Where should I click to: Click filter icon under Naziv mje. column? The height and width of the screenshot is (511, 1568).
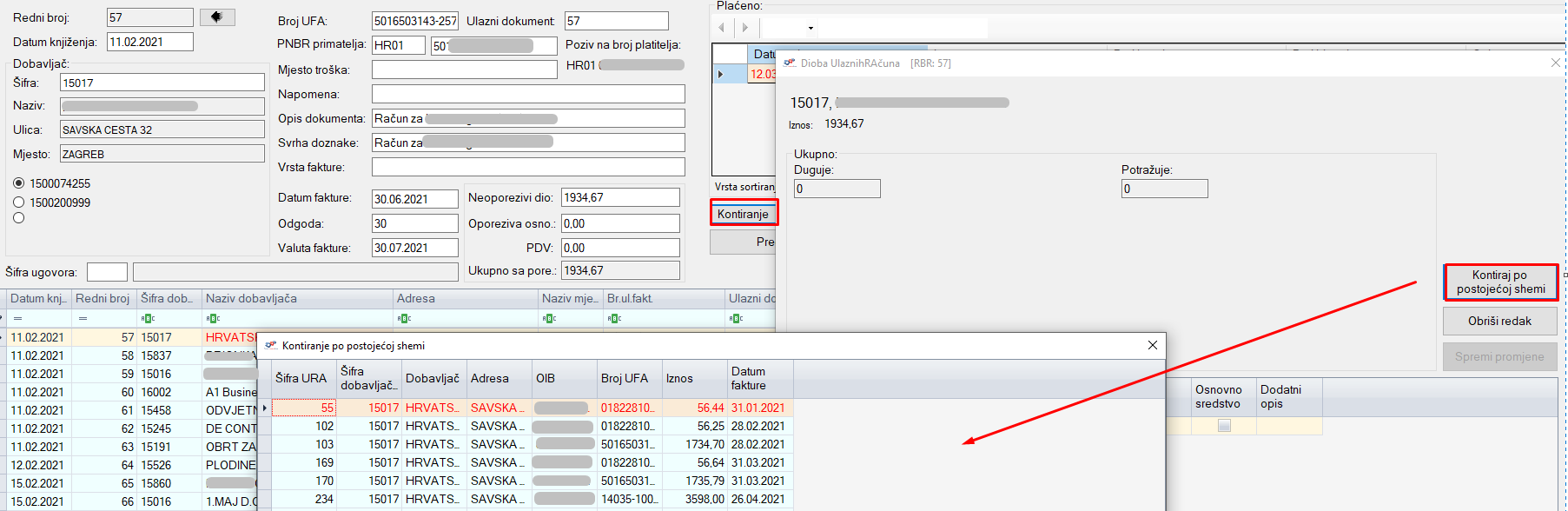(x=549, y=319)
